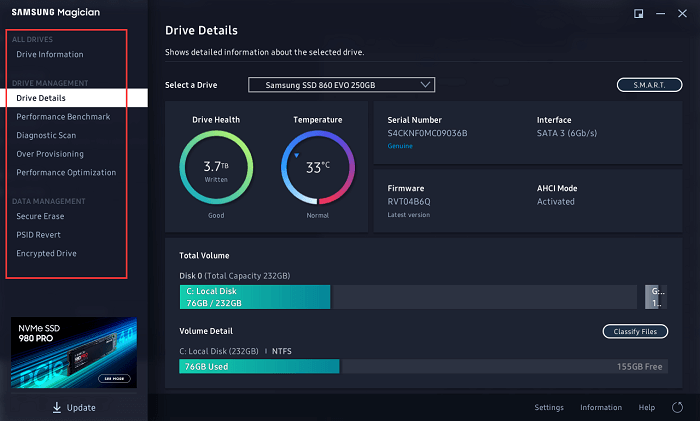The height and width of the screenshot is (421, 700).
Task: Click the download arrow icon beside Update
Action: pyautogui.click(x=57, y=407)
